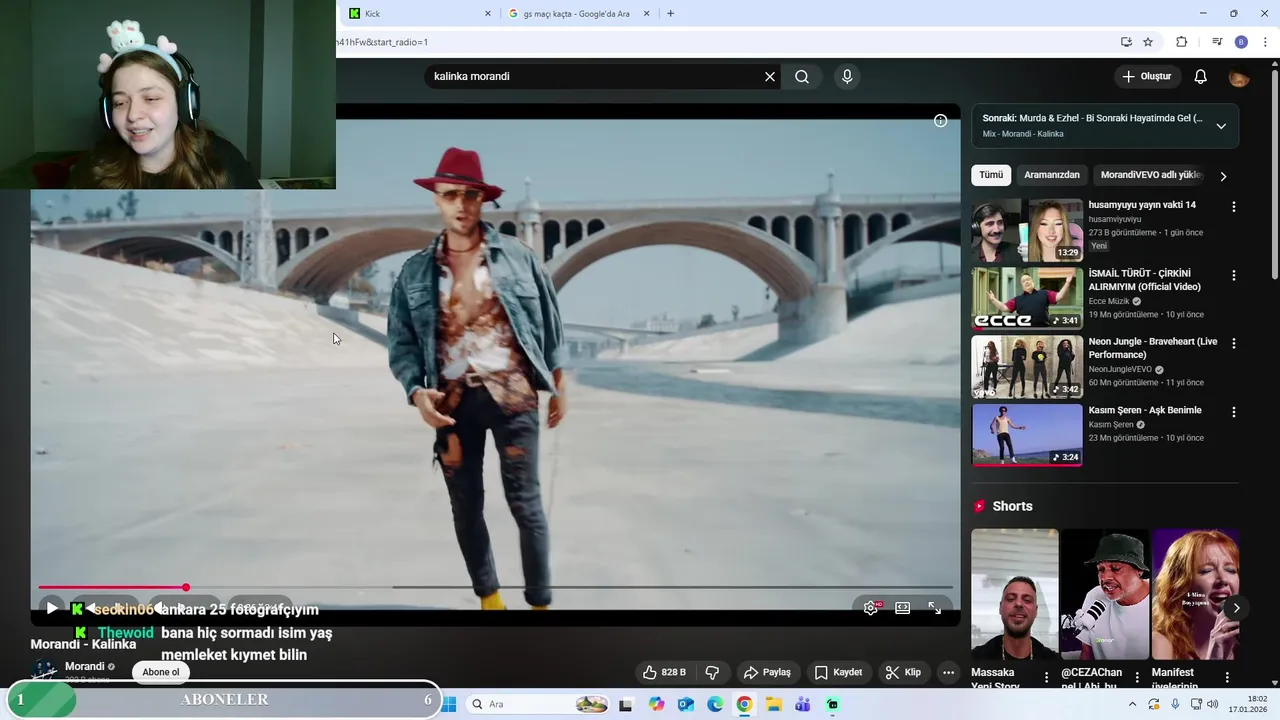The height and width of the screenshot is (720, 1280).
Task: Open Neon Jungle Braveheart thumbnail
Action: tap(1027, 366)
